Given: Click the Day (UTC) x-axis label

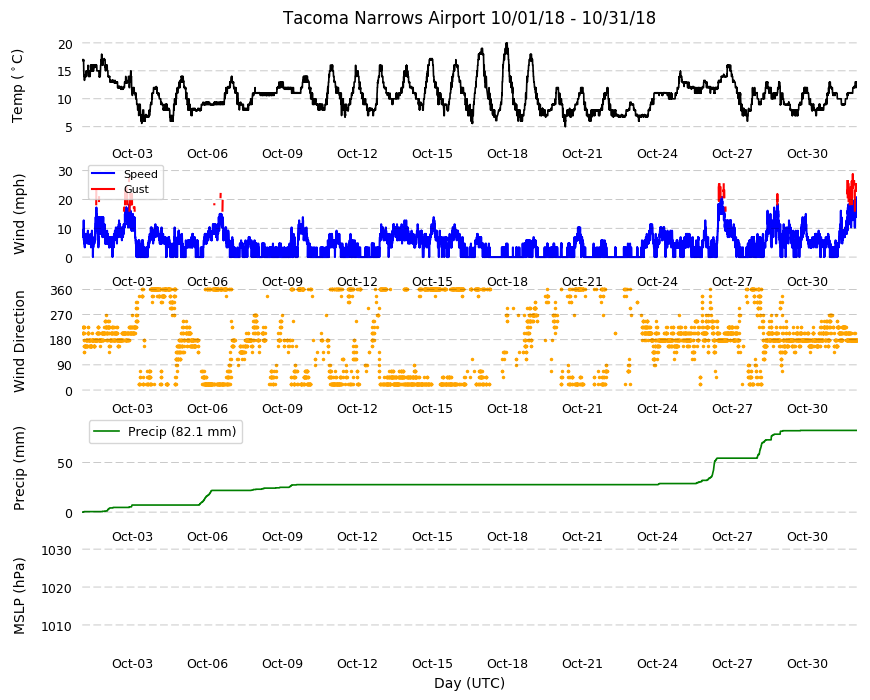Looking at the screenshot, I should tap(469, 683).
